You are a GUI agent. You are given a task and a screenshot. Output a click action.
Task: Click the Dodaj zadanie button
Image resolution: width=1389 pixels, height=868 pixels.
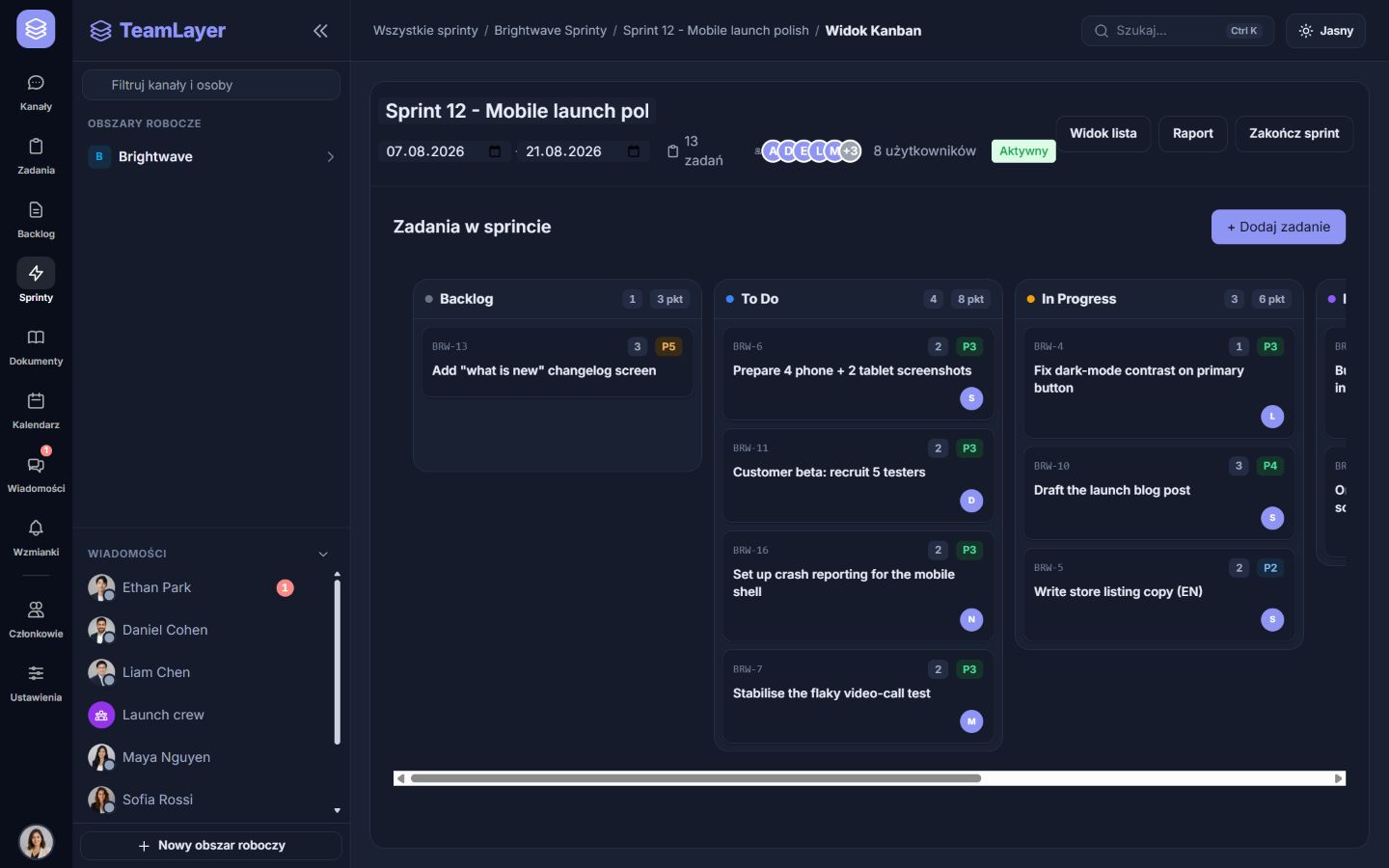coord(1278,227)
